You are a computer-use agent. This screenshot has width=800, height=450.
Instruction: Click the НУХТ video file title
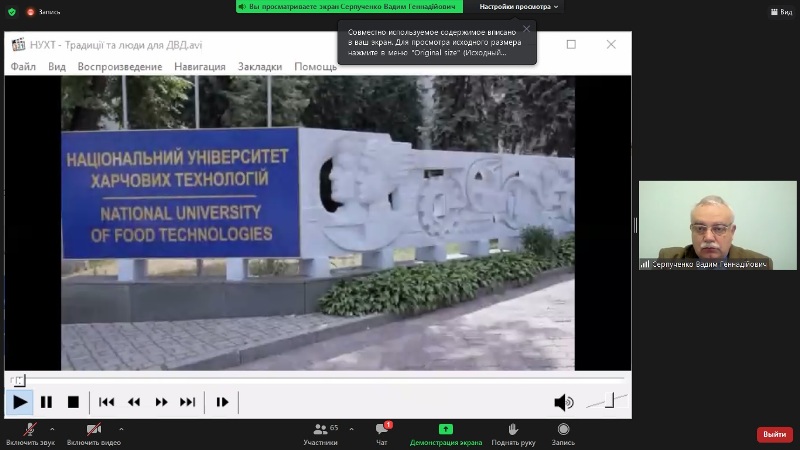tap(116, 45)
